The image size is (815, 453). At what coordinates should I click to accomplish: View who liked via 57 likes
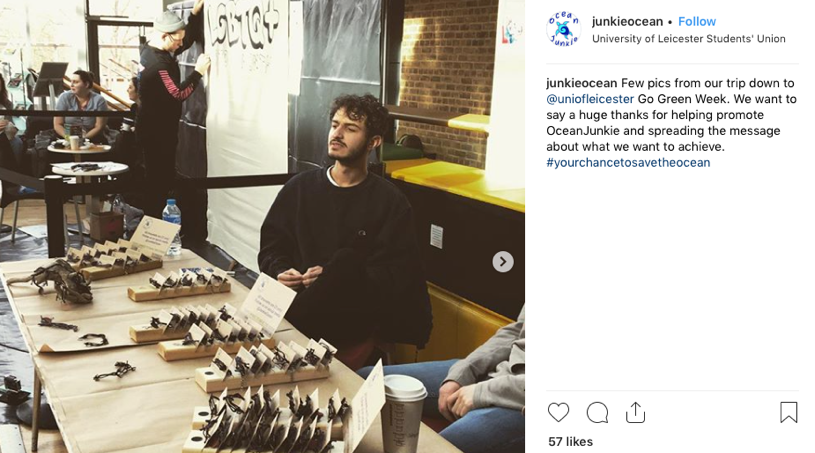pos(570,442)
